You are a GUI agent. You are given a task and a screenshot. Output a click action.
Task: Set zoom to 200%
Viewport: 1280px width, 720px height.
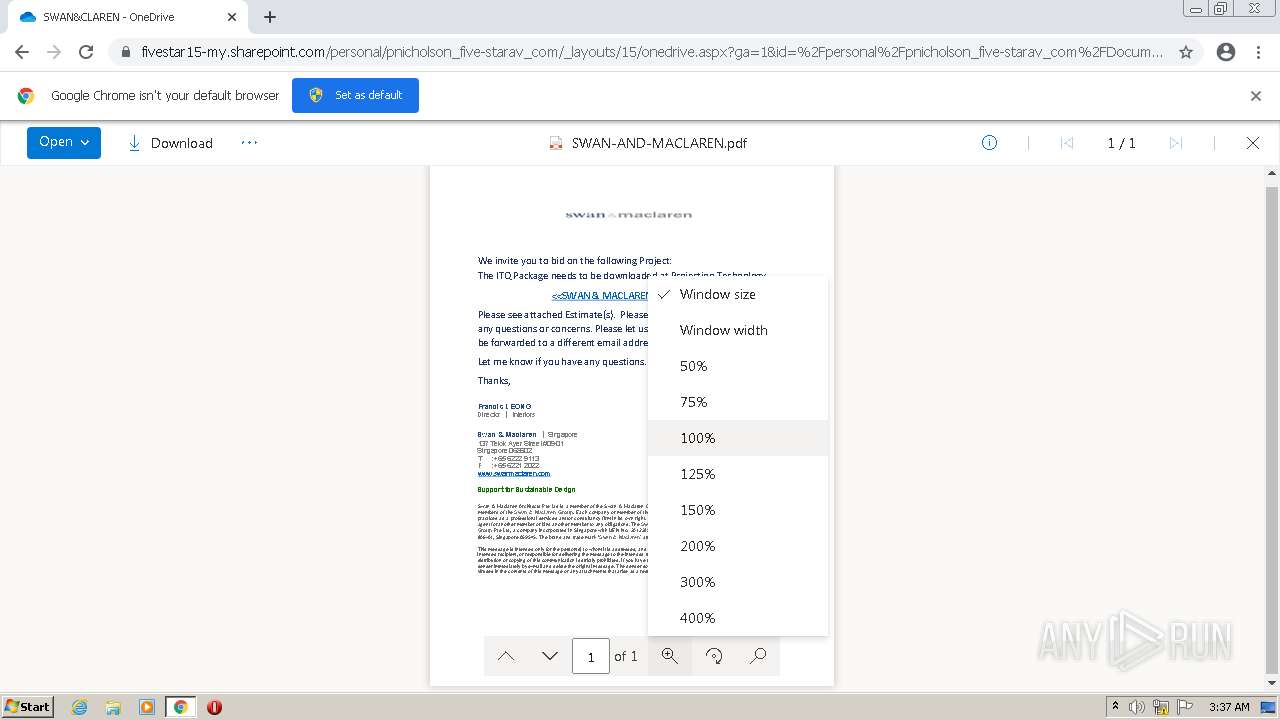click(738, 546)
